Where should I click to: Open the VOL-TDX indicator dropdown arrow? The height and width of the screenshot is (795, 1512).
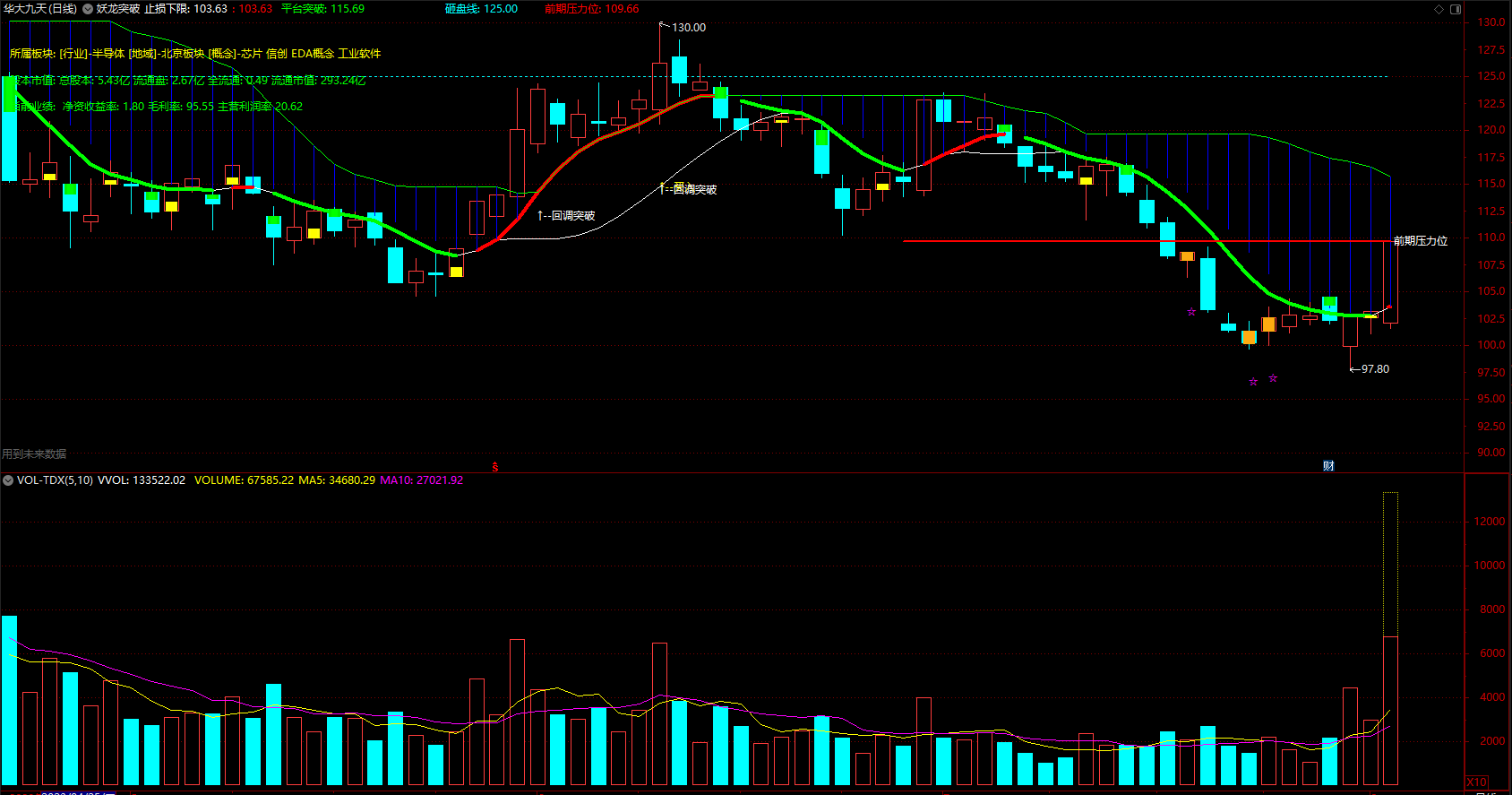click(x=8, y=480)
